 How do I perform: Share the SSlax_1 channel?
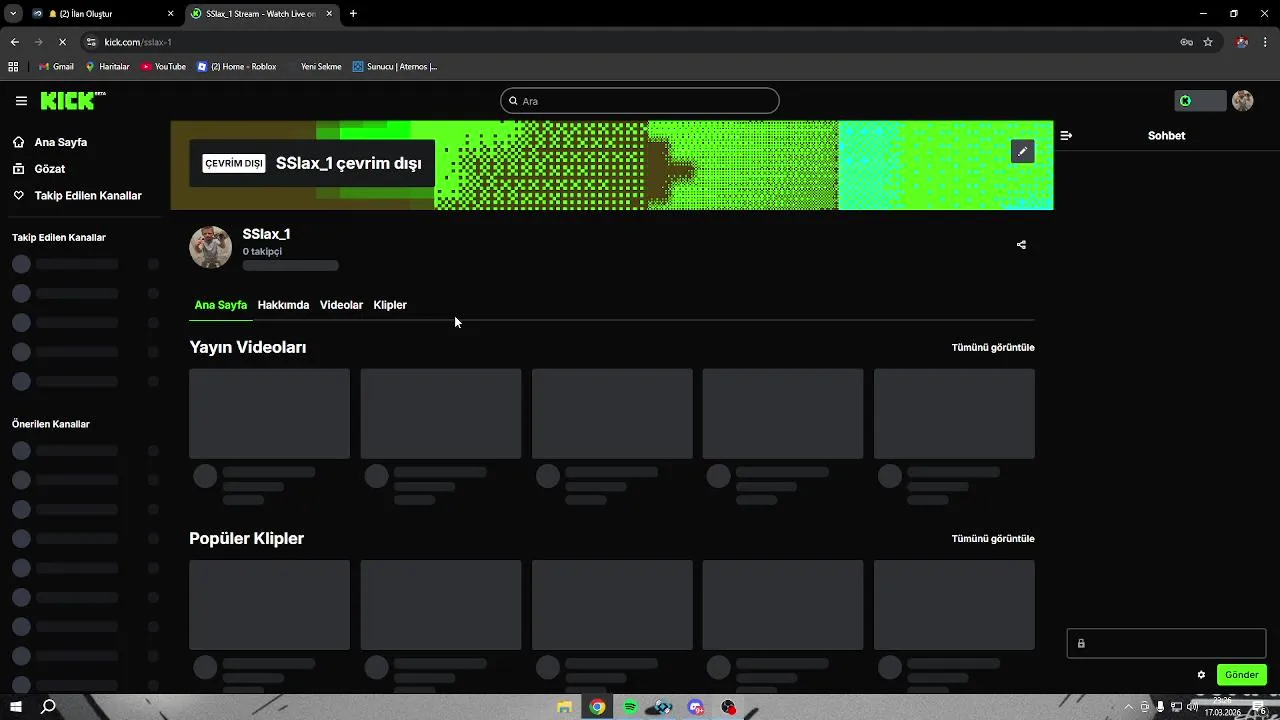click(x=1021, y=245)
